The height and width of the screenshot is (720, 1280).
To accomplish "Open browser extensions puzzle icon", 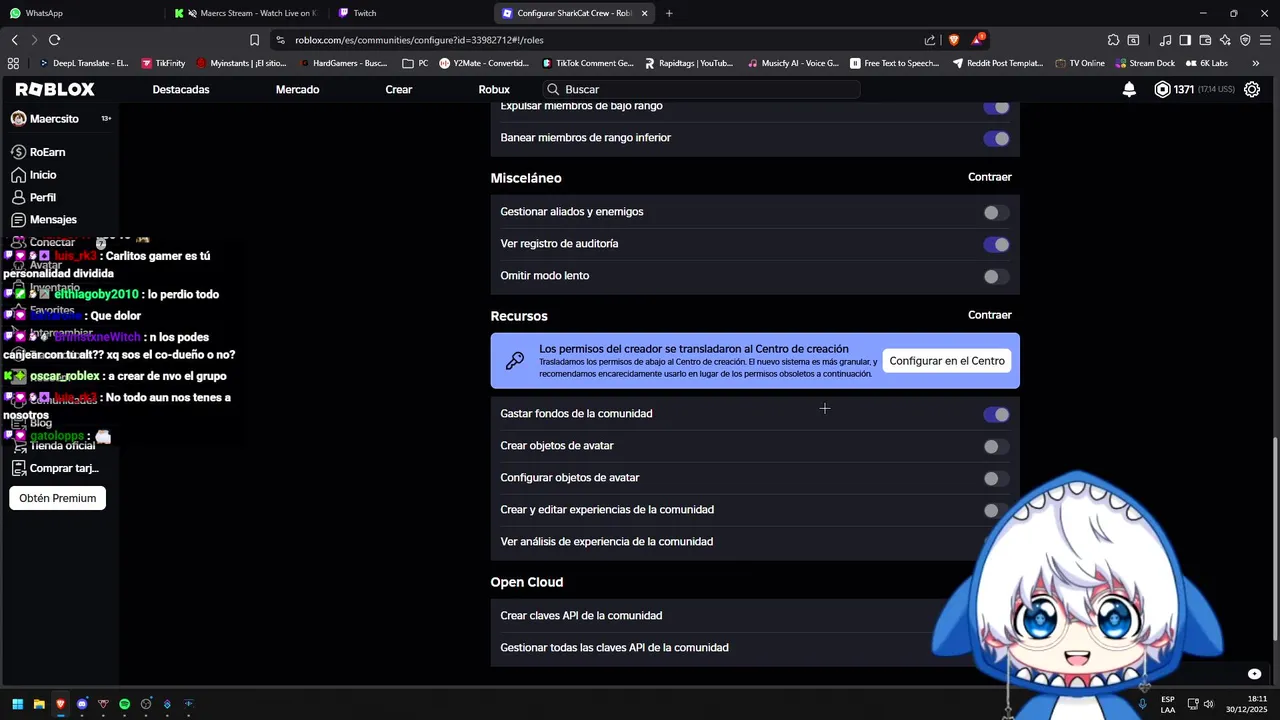I will (x=1113, y=40).
